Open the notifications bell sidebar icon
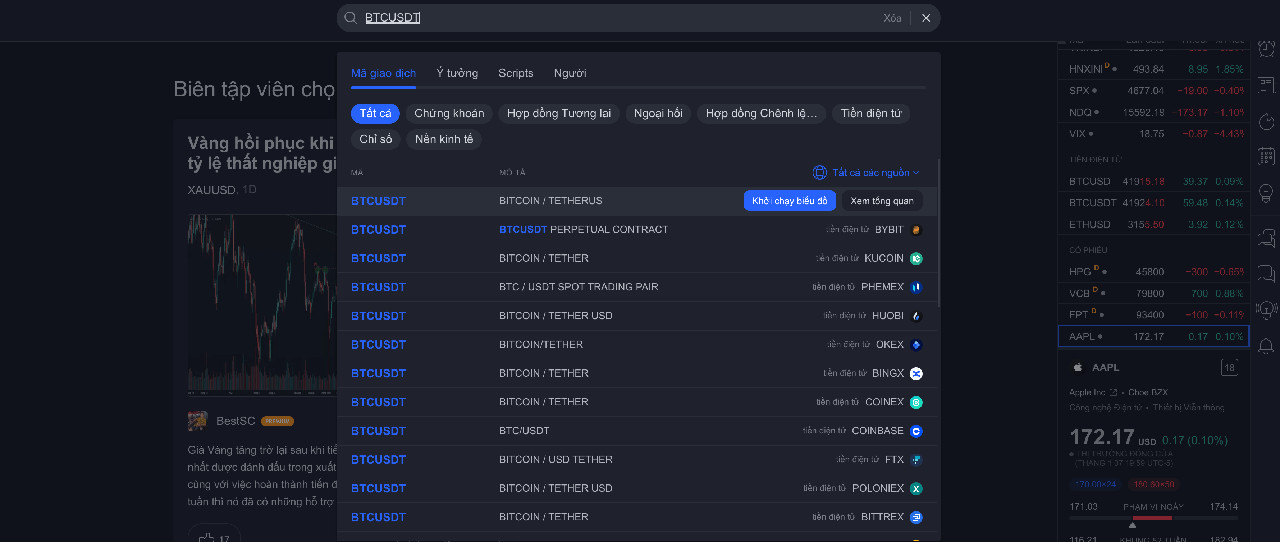 [x=1266, y=346]
